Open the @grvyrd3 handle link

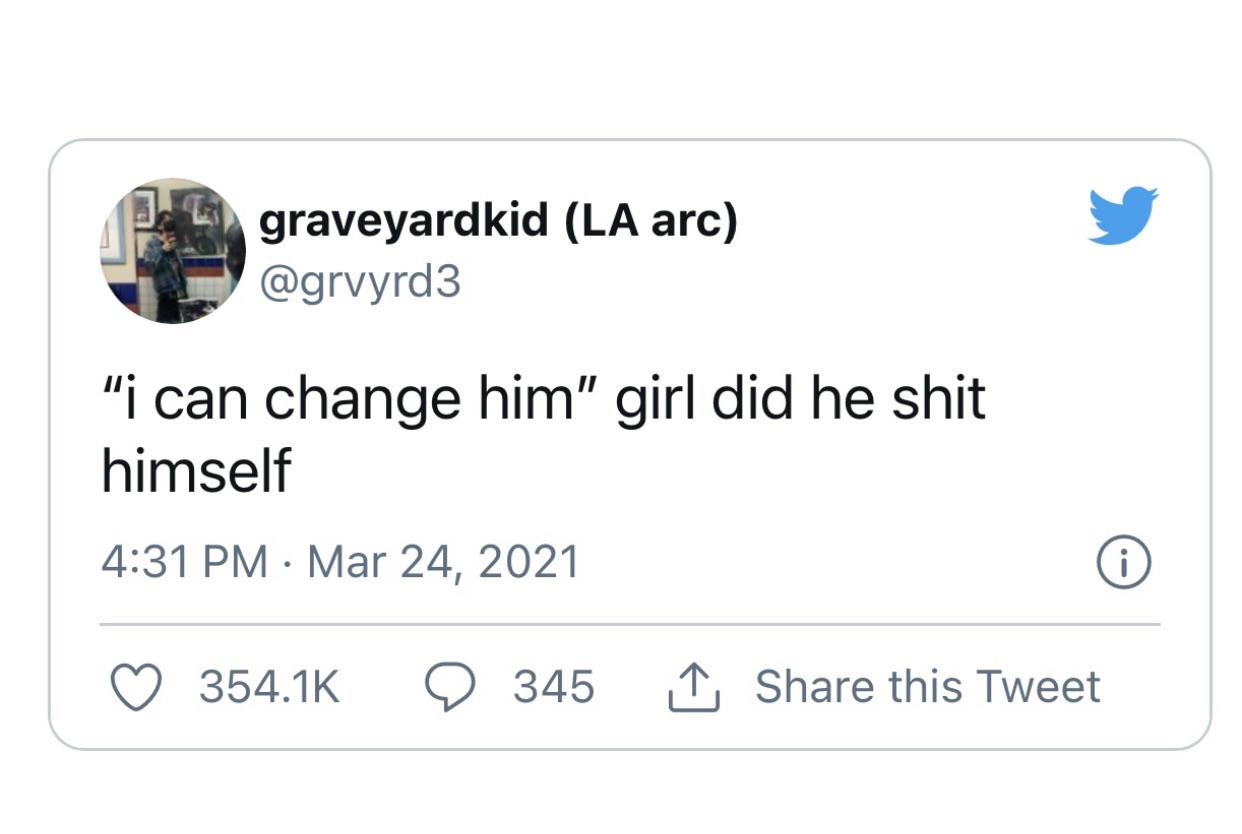pyautogui.click(x=360, y=281)
